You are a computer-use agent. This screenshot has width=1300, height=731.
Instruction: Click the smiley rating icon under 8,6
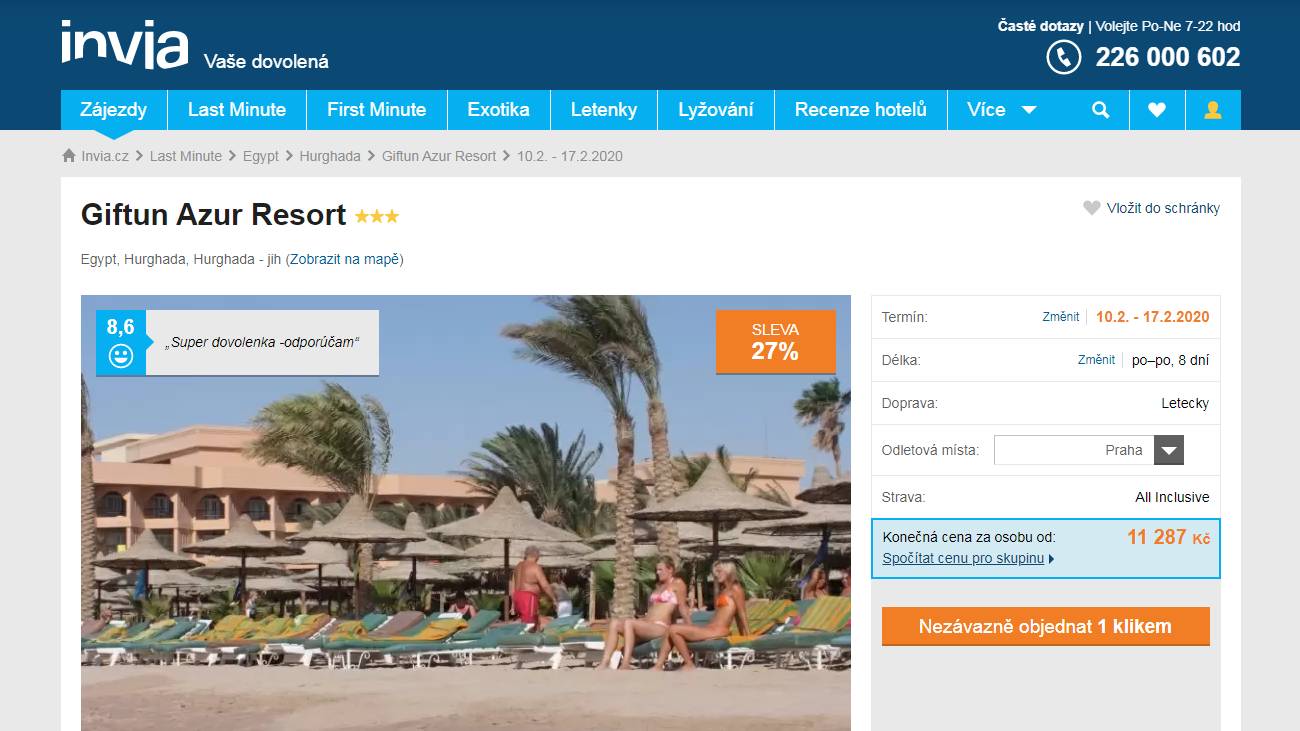coord(121,356)
